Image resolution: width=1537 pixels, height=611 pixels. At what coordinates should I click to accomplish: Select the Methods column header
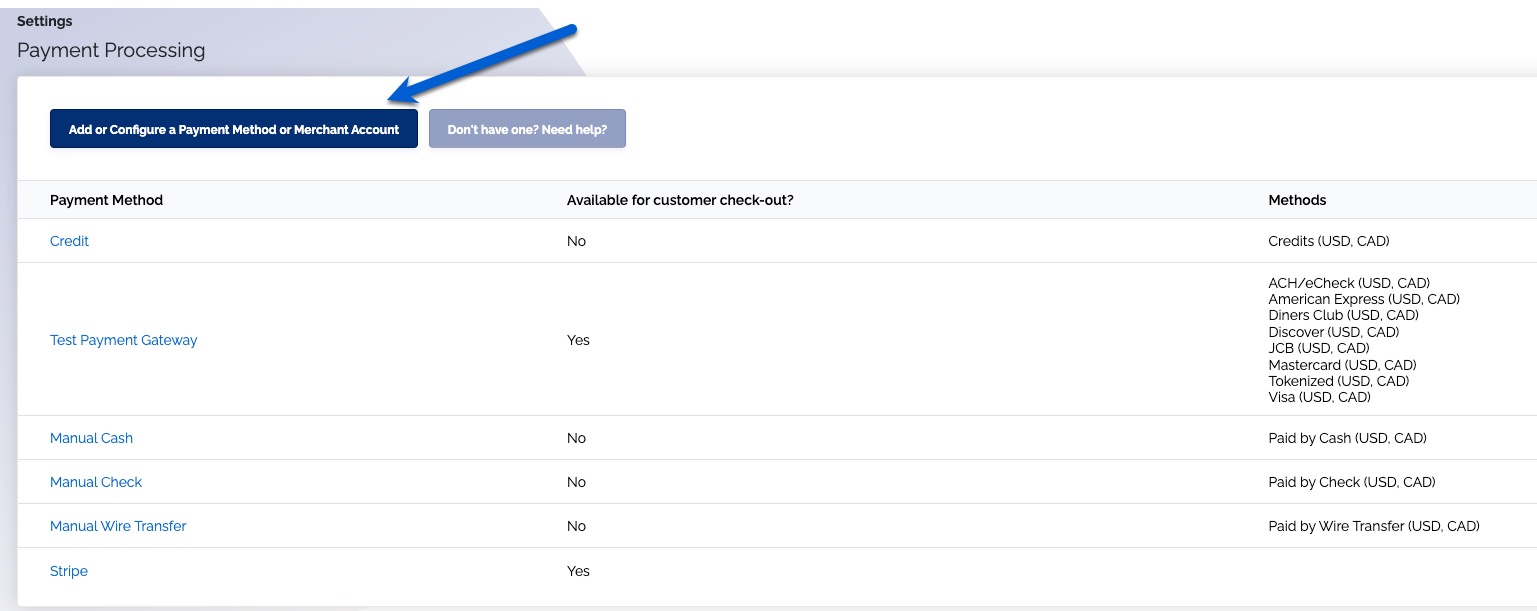1297,200
